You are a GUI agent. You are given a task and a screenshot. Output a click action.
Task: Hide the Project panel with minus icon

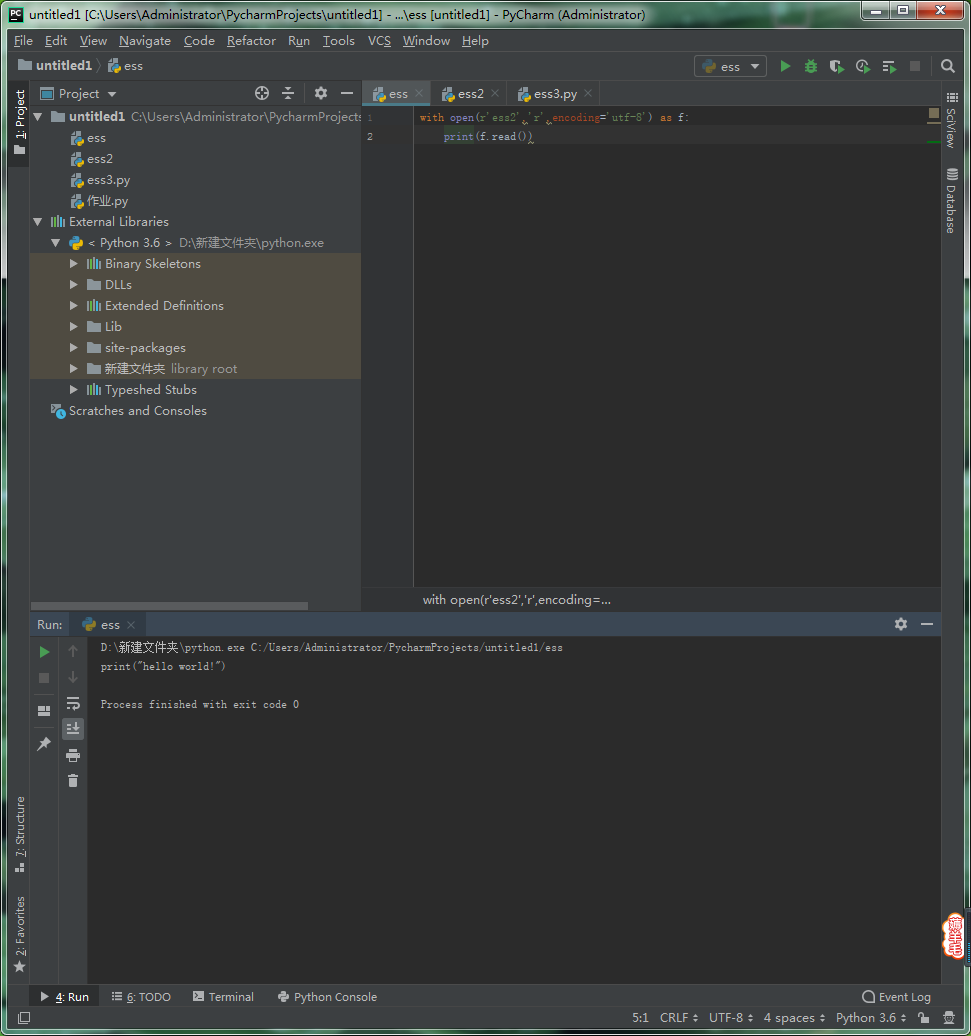tap(347, 93)
